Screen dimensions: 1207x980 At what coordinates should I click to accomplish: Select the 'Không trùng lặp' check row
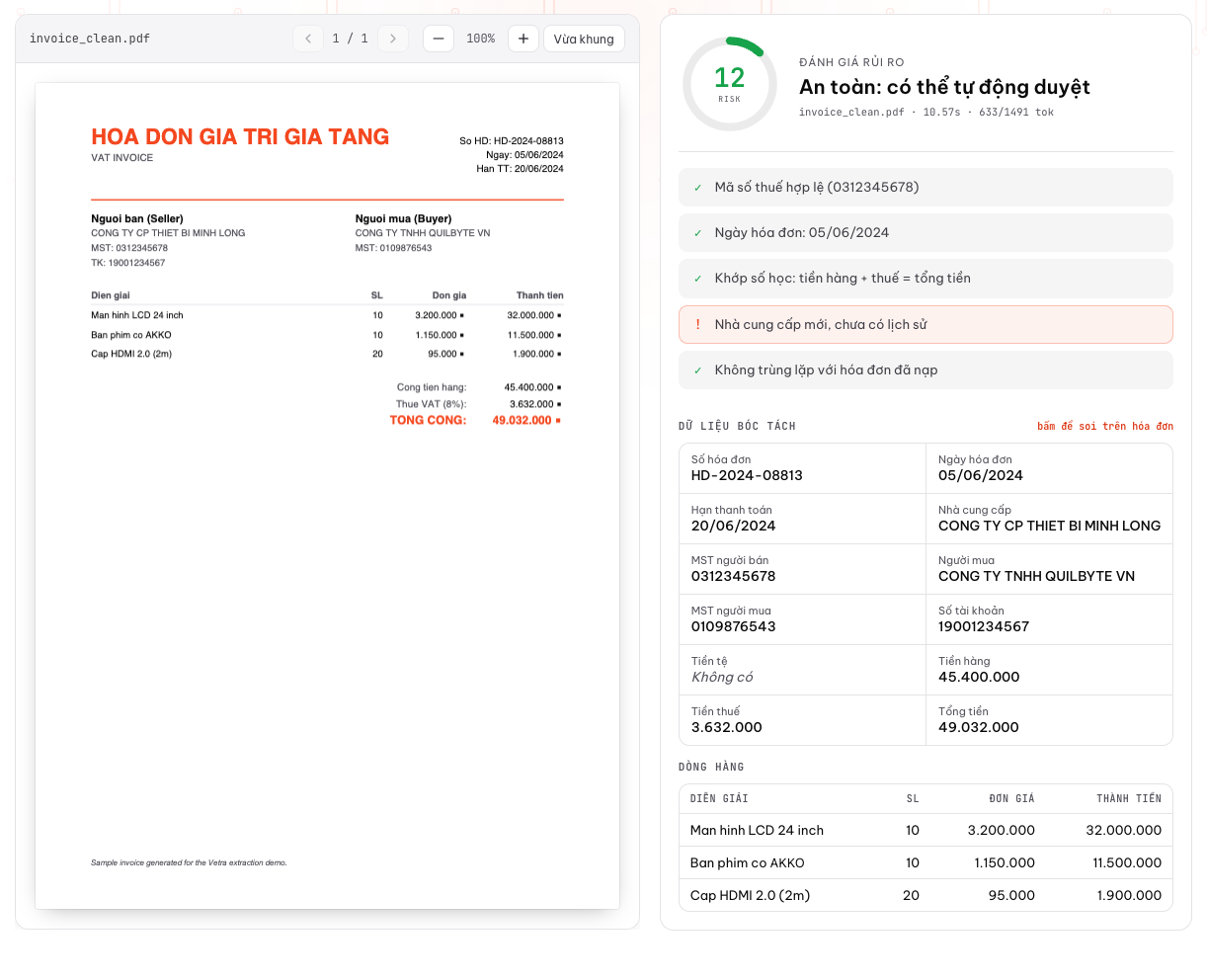tap(925, 369)
